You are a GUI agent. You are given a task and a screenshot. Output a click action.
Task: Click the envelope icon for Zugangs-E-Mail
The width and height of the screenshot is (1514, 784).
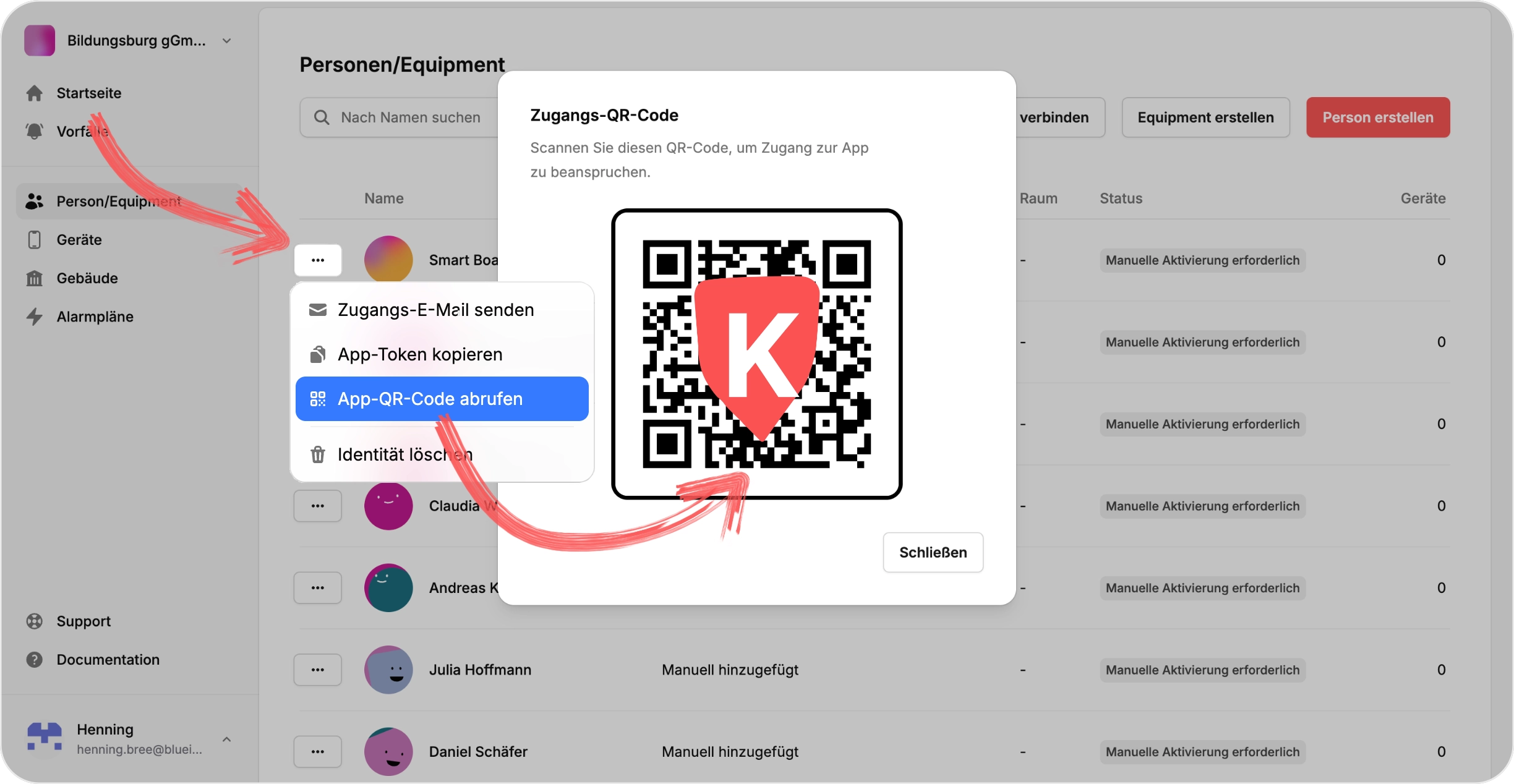[318, 309]
